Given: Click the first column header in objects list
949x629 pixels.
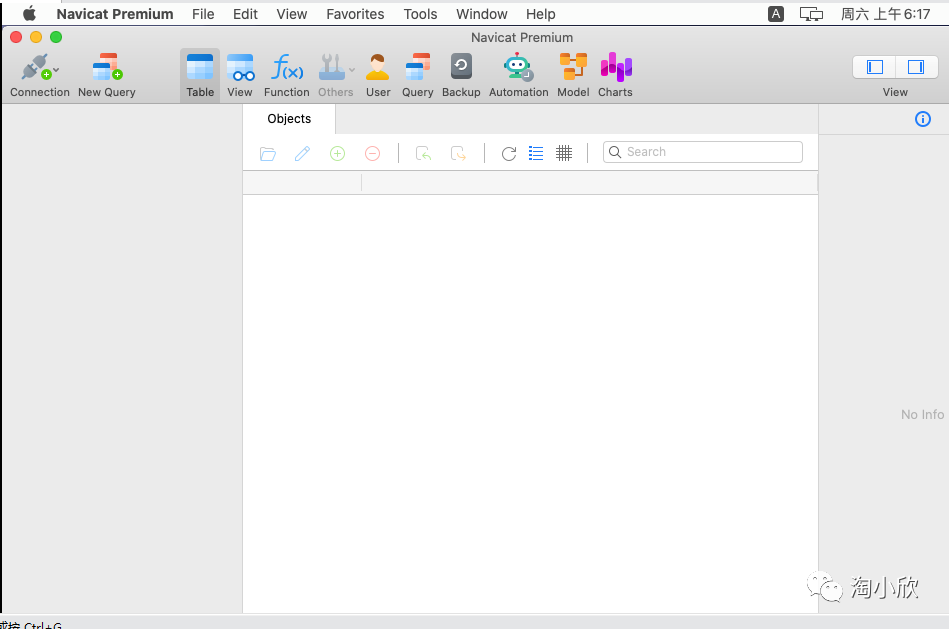Looking at the screenshot, I should 302,183.
